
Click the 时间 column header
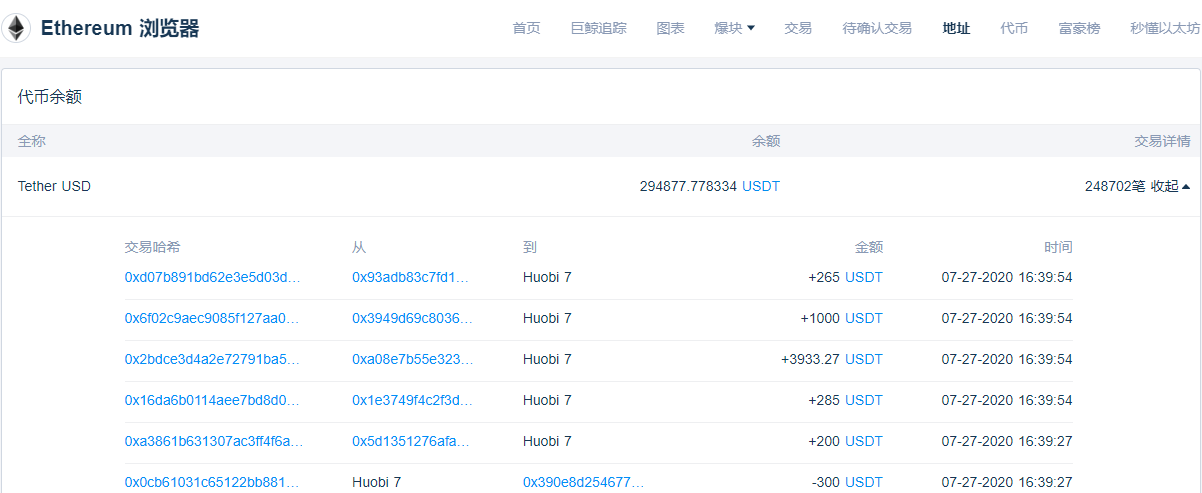click(x=1058, y=247)
